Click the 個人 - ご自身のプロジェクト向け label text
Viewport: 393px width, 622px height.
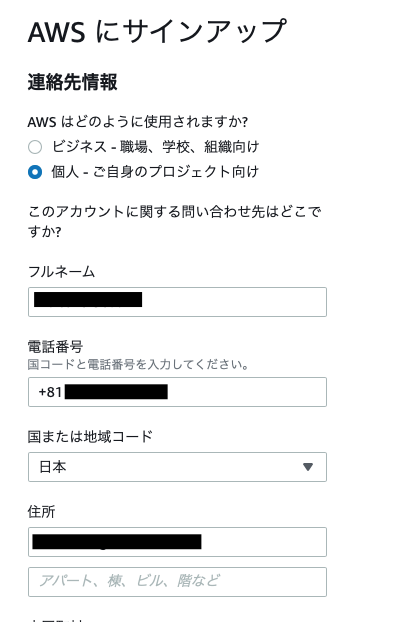pos(155,172)
